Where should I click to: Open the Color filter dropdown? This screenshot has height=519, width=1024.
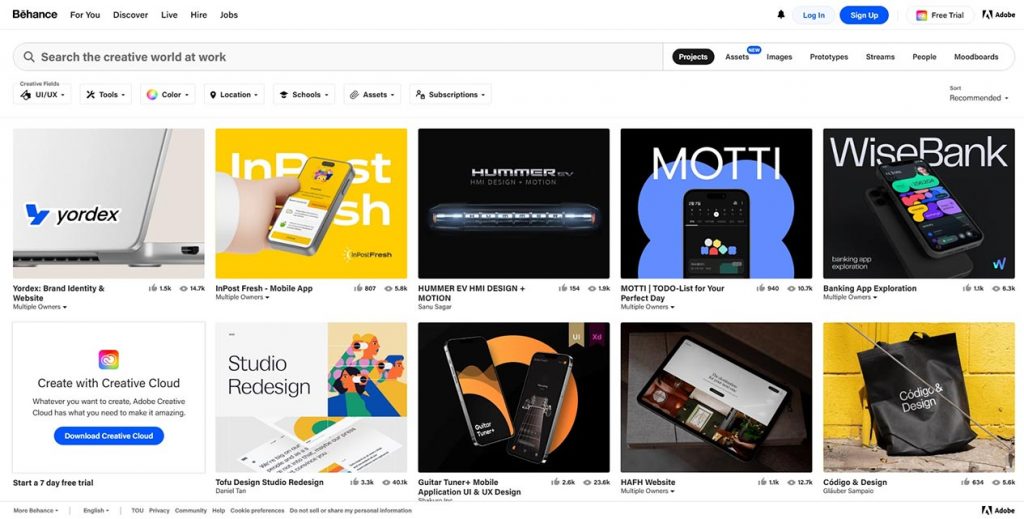pos(168,95)
